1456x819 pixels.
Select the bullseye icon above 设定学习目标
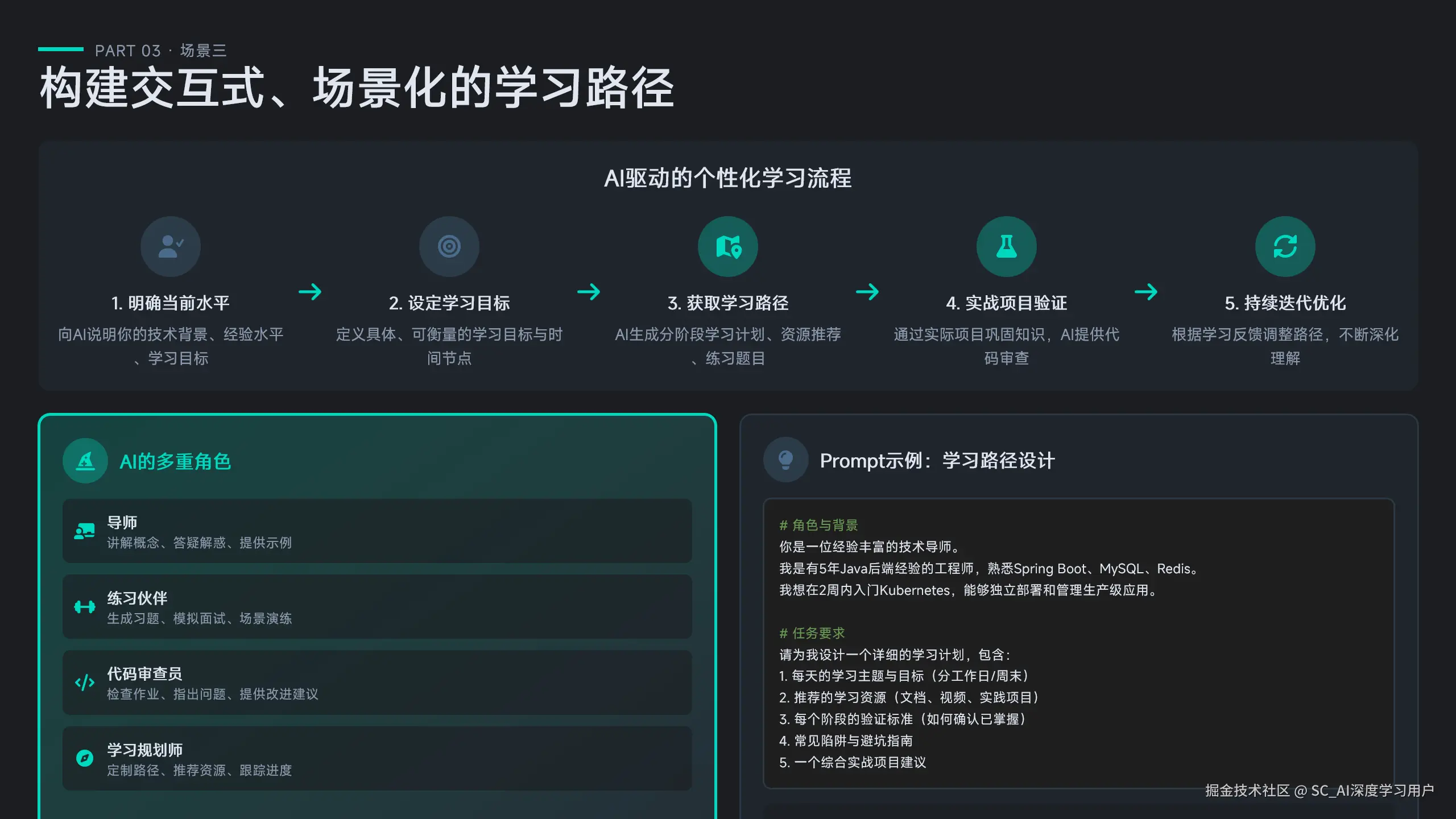coord(449,246)
